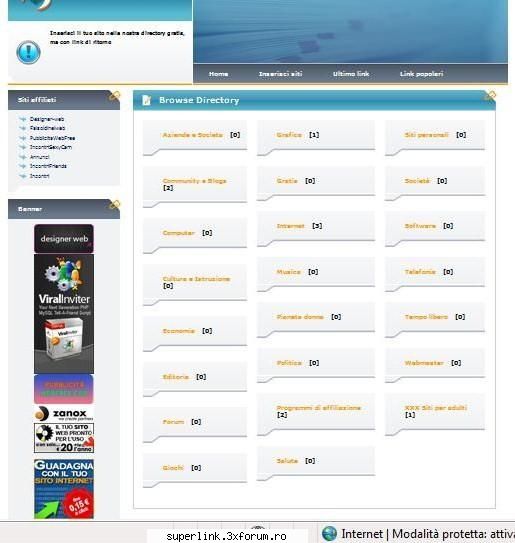Image resolution: width=515 pixels, height=543 pixels.
Task: Open the Designer-web affiliate link
Action: point(47,119)
